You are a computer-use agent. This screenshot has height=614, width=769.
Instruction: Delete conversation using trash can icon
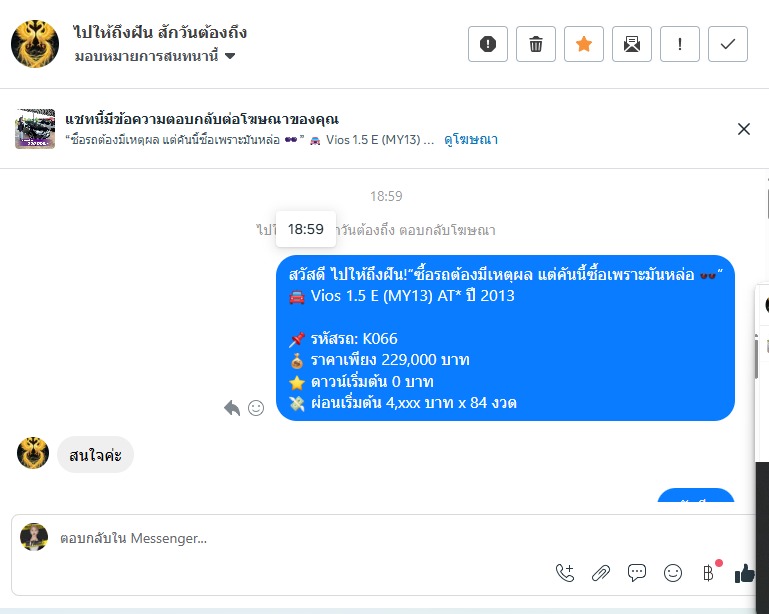point(536,44)
